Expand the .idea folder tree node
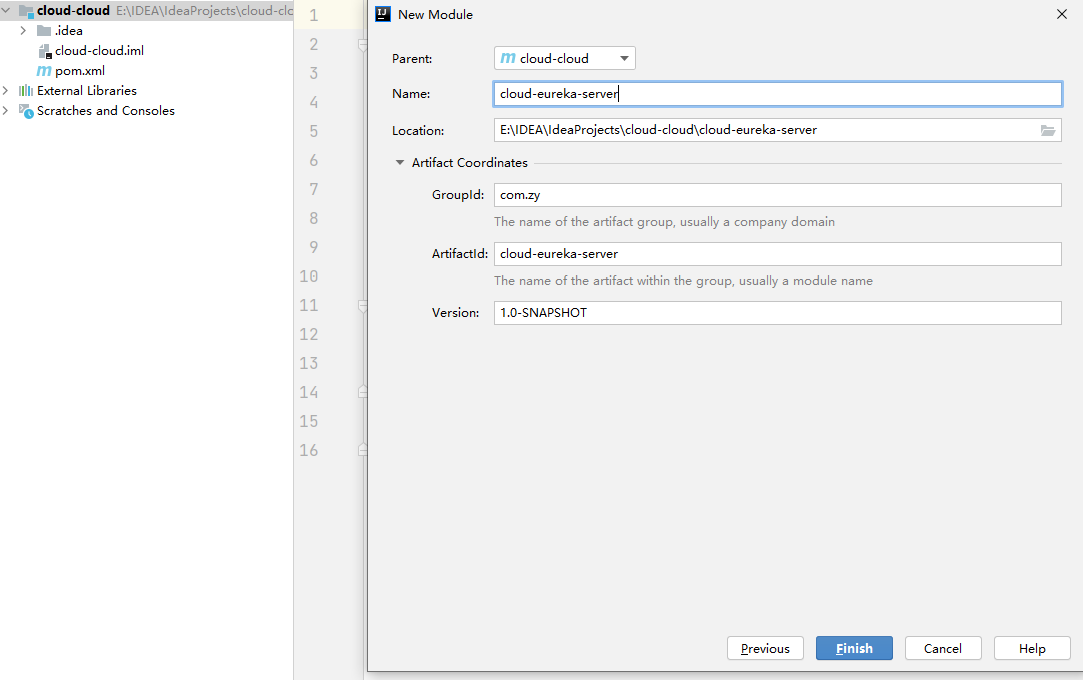 23,31
